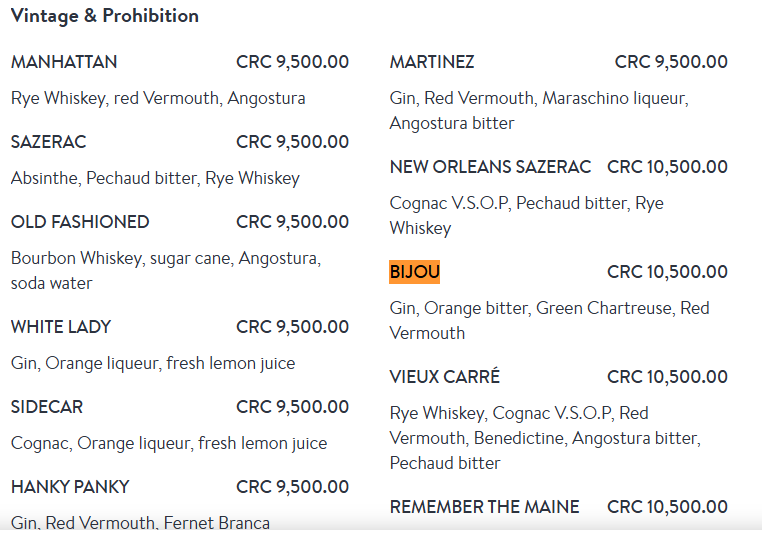Select NEW ORLEANS SAZERAC item title
The image size is (762, 537).
[x=490, y=167]
